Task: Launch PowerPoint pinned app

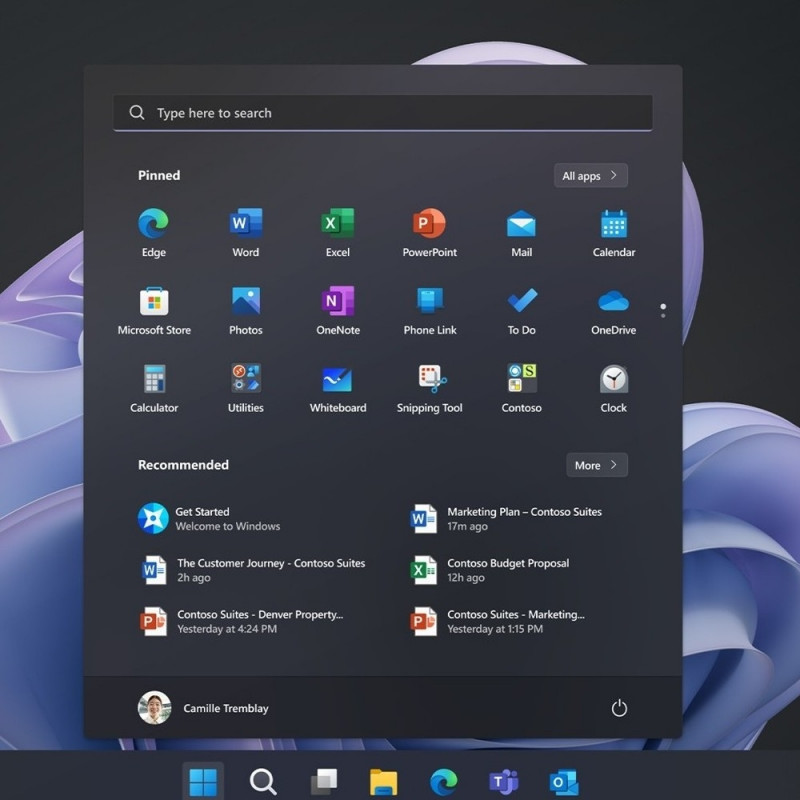Action: click(x=430, y=232)
